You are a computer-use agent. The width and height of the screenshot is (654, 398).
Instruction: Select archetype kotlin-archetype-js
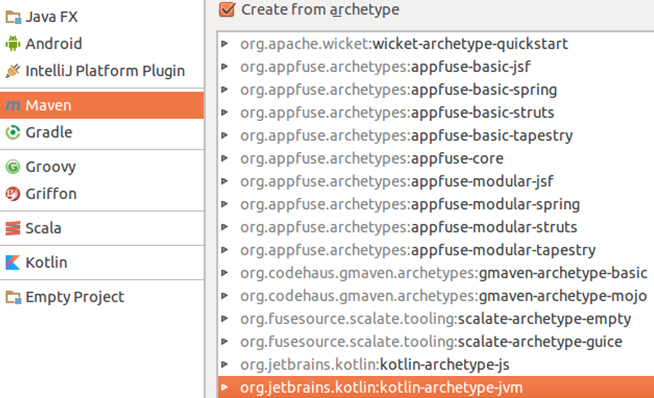click(x=375, y=365)
